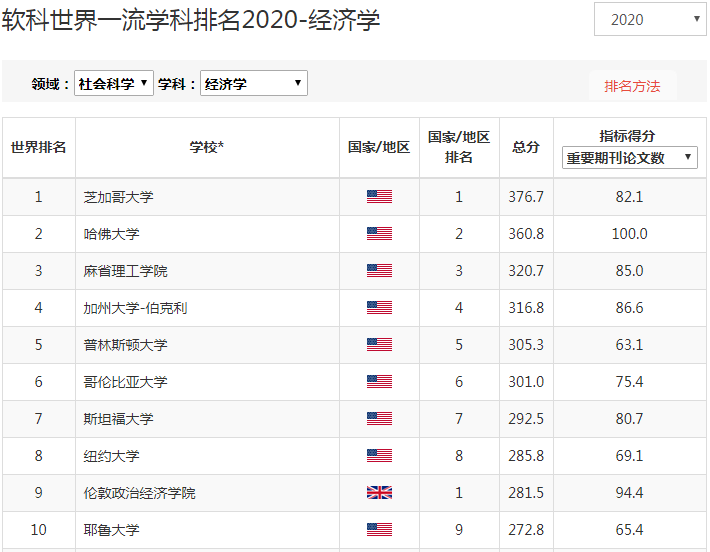Open the 学科 经济学 dropdown

(x=254, y=83)
